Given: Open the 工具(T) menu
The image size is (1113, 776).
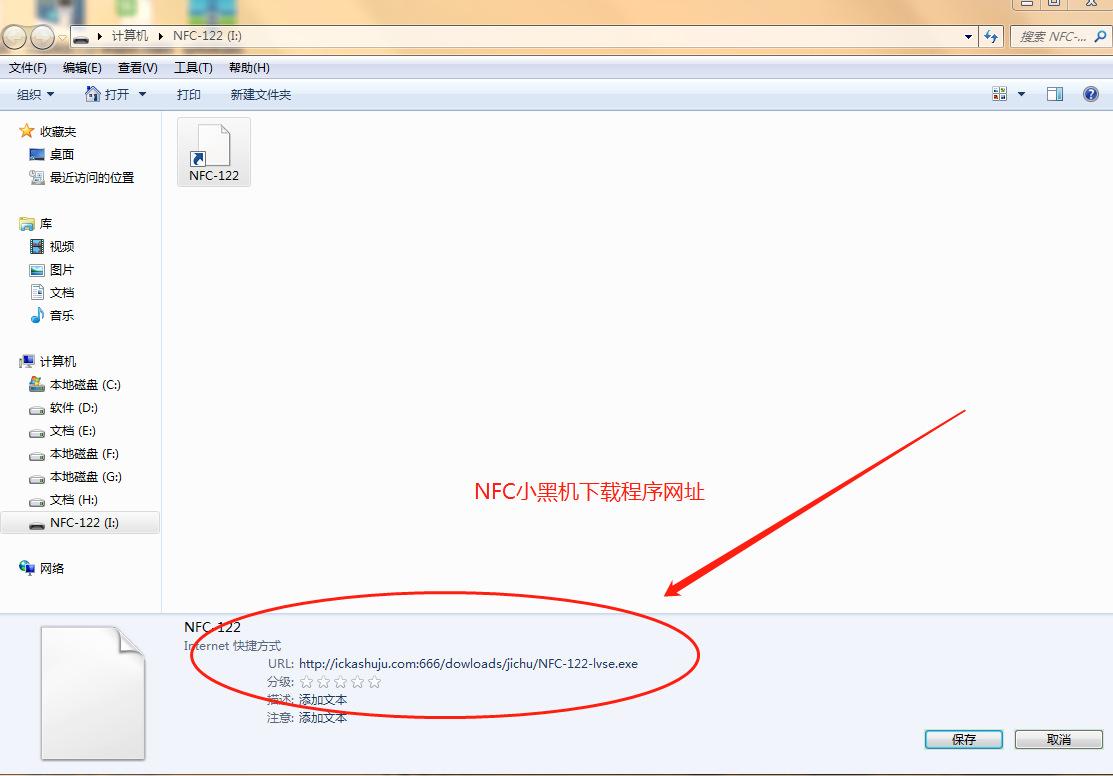Looking at the screenshot, I should coord(193,68).
